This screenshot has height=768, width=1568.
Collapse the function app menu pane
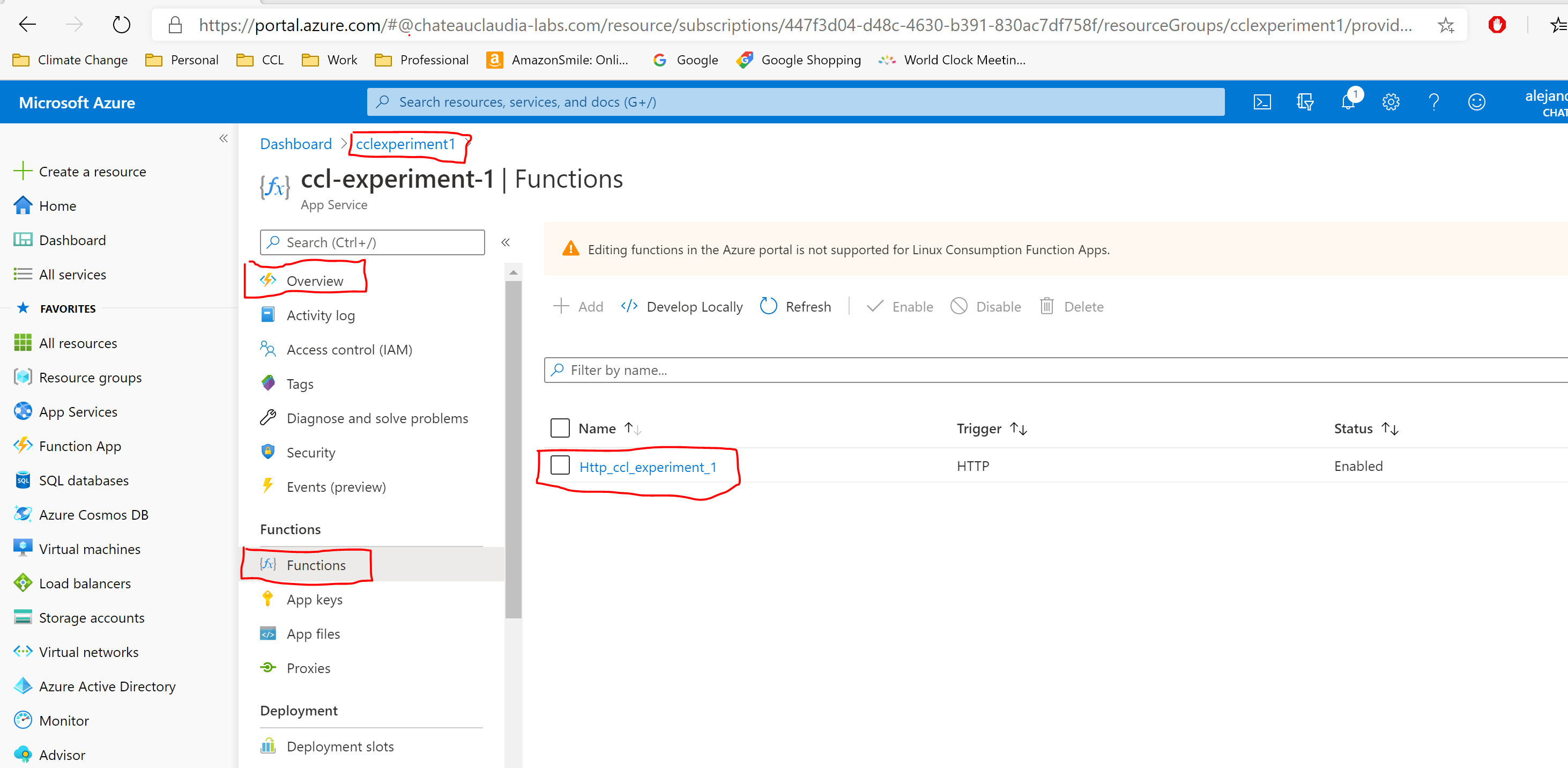[x=505, y=242]
